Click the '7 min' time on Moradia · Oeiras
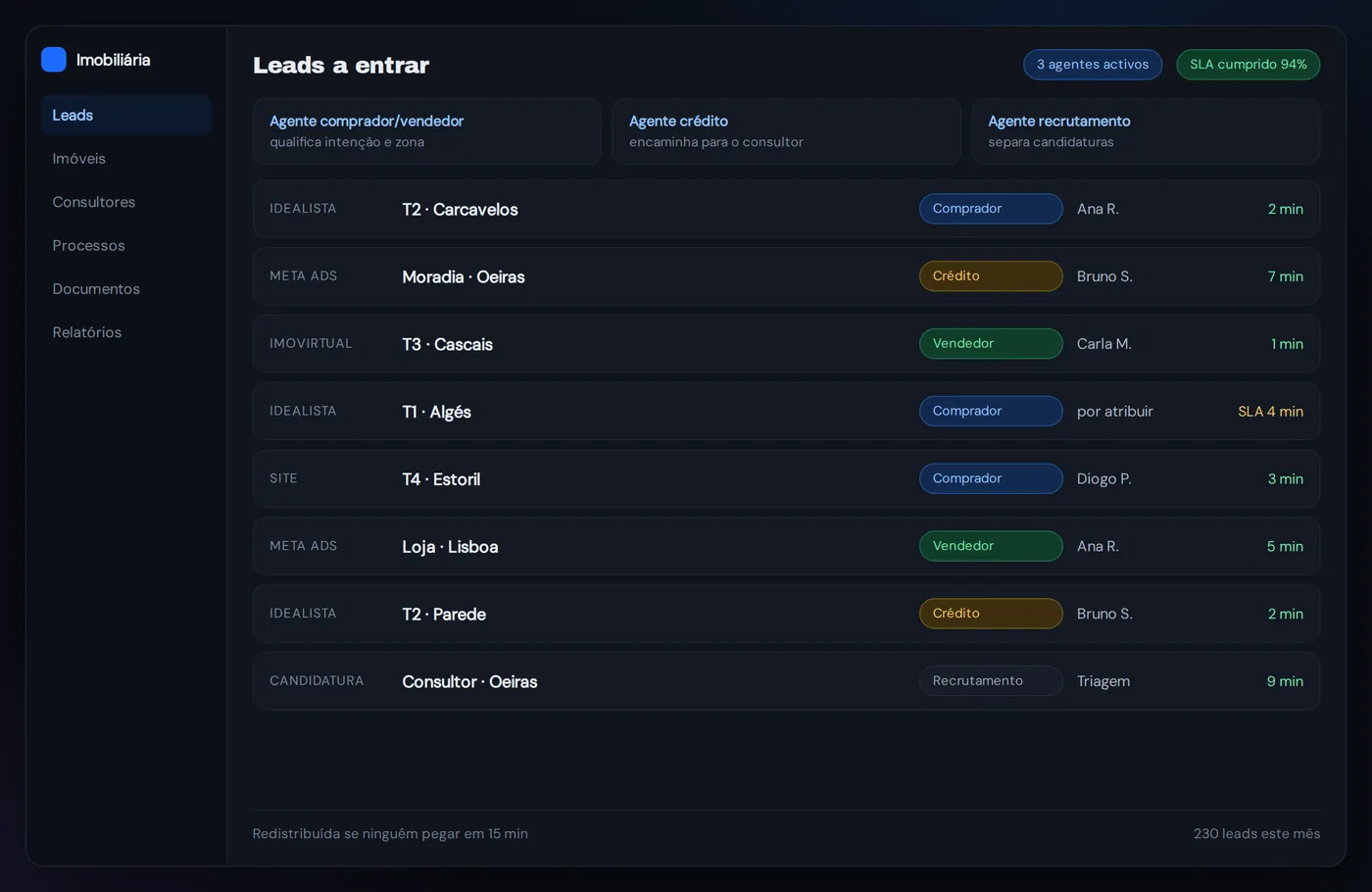Viewport: 1372px width, 892px height. click(1286, 276)
